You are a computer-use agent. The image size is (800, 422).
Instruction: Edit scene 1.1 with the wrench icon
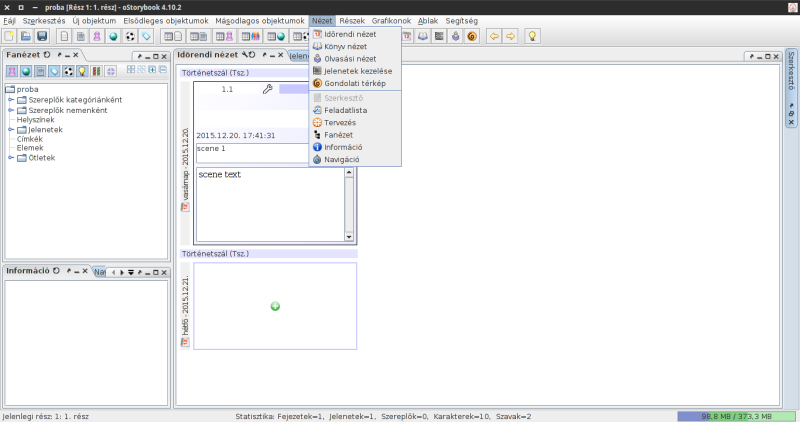[x=267, y=89]
